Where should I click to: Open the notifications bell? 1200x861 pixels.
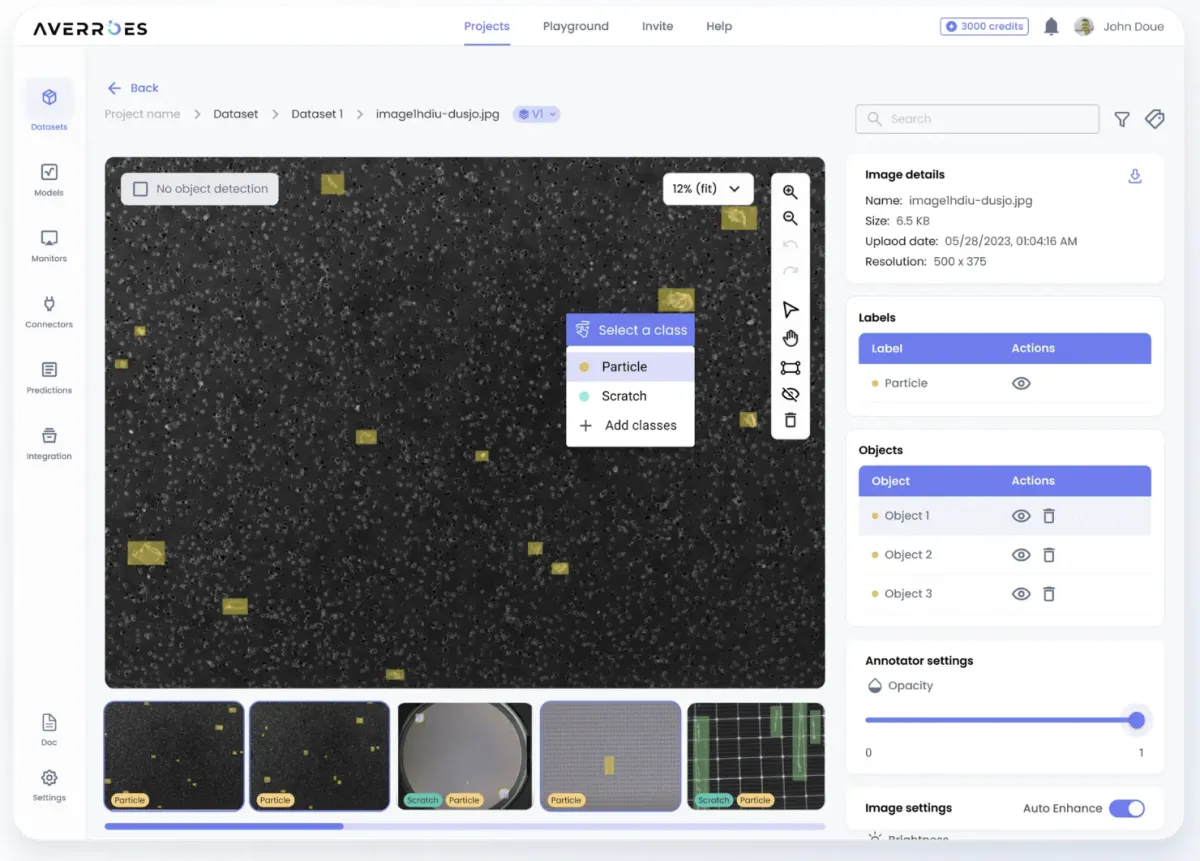coord(1051,27)
